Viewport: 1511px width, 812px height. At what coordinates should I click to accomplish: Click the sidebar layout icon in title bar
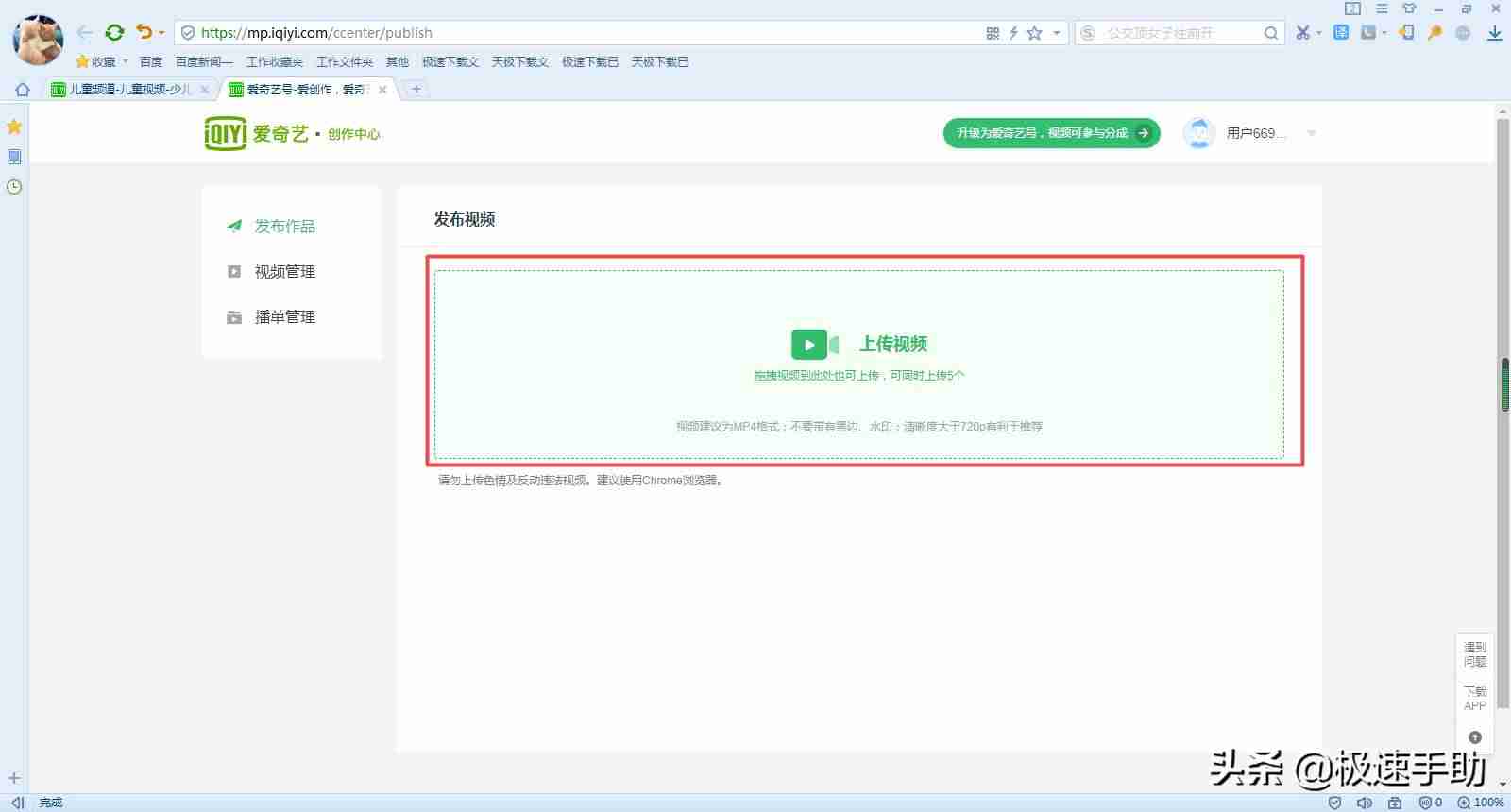click(x=1352, y=8)
